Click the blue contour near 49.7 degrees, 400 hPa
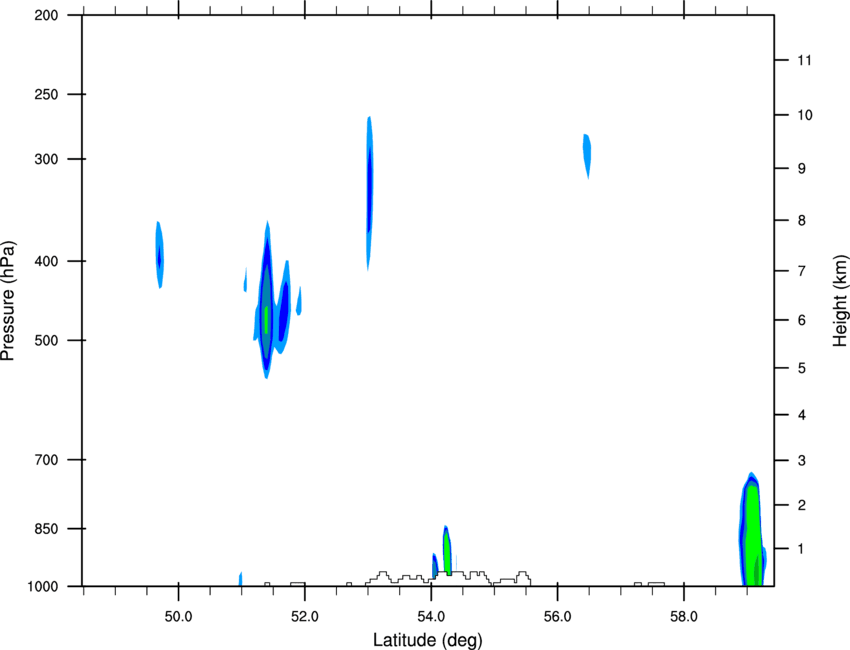The width and height of the screenshot is (850, 650). click(159, 255)
